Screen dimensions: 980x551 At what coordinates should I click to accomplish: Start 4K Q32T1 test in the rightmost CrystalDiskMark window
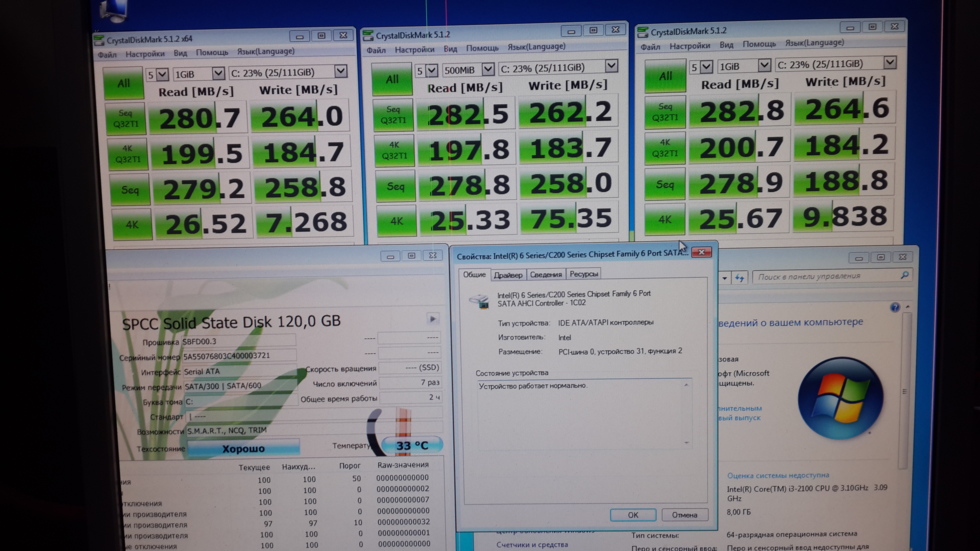tap(664, 149)
